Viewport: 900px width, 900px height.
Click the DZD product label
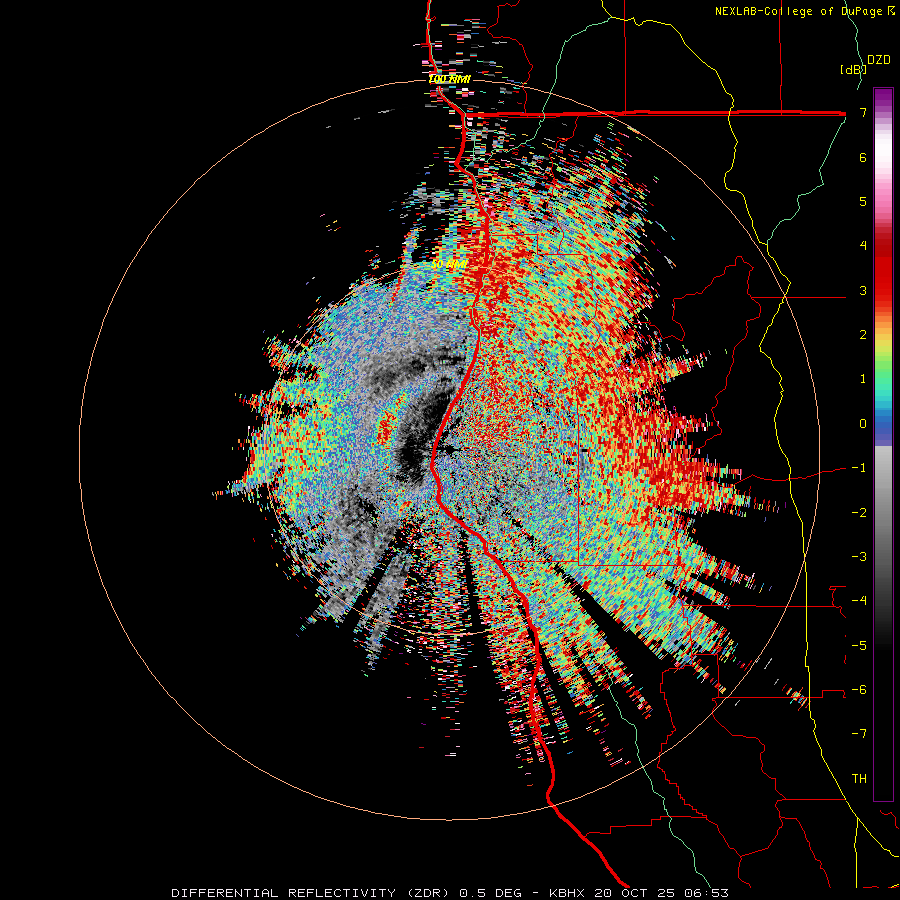pyautogui.click(x=878, y=60)
